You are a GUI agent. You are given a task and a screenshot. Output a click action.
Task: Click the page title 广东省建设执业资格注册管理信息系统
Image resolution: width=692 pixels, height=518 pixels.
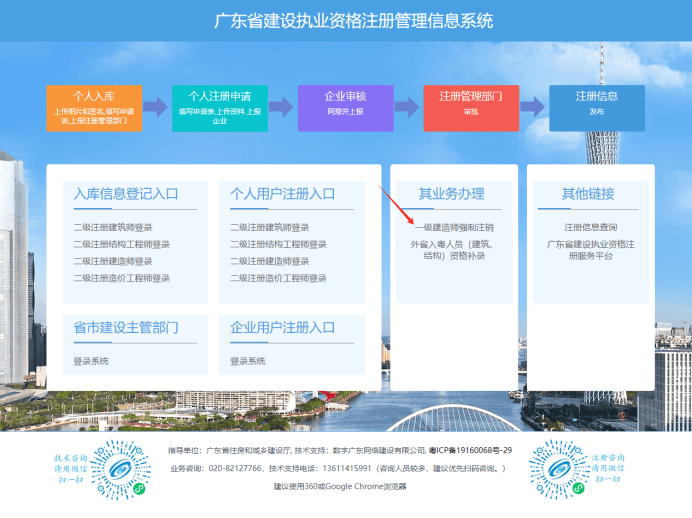(x=354, y=21)
